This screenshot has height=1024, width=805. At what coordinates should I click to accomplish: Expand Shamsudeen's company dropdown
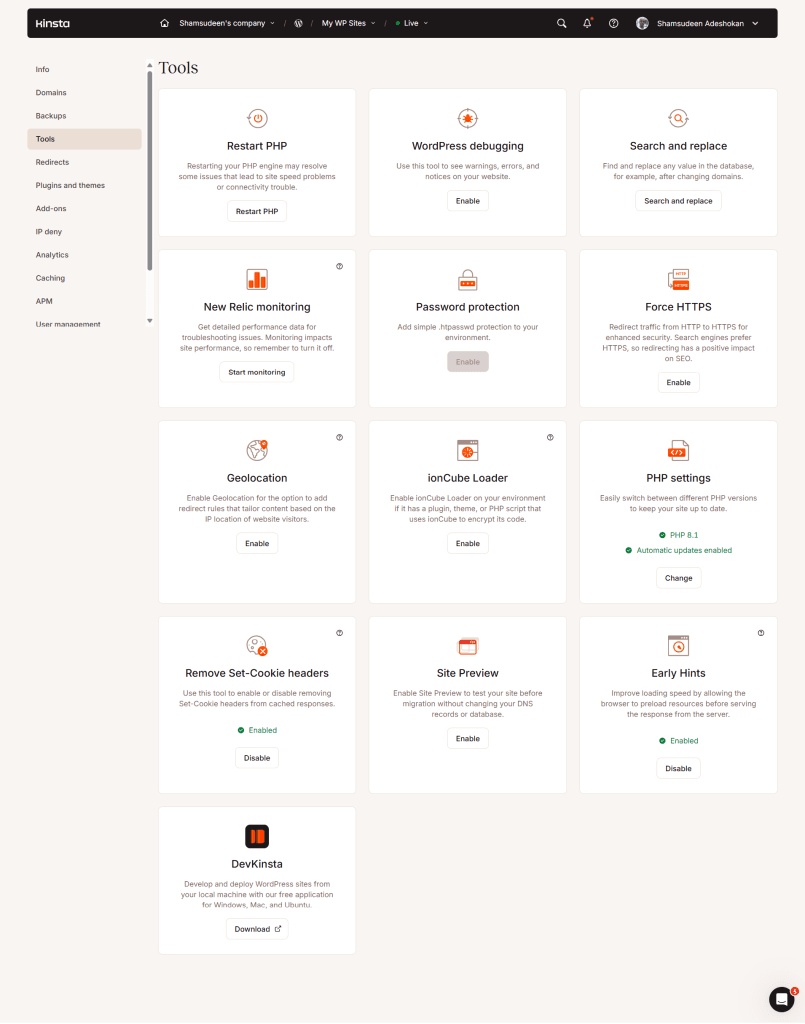(227, 23)
